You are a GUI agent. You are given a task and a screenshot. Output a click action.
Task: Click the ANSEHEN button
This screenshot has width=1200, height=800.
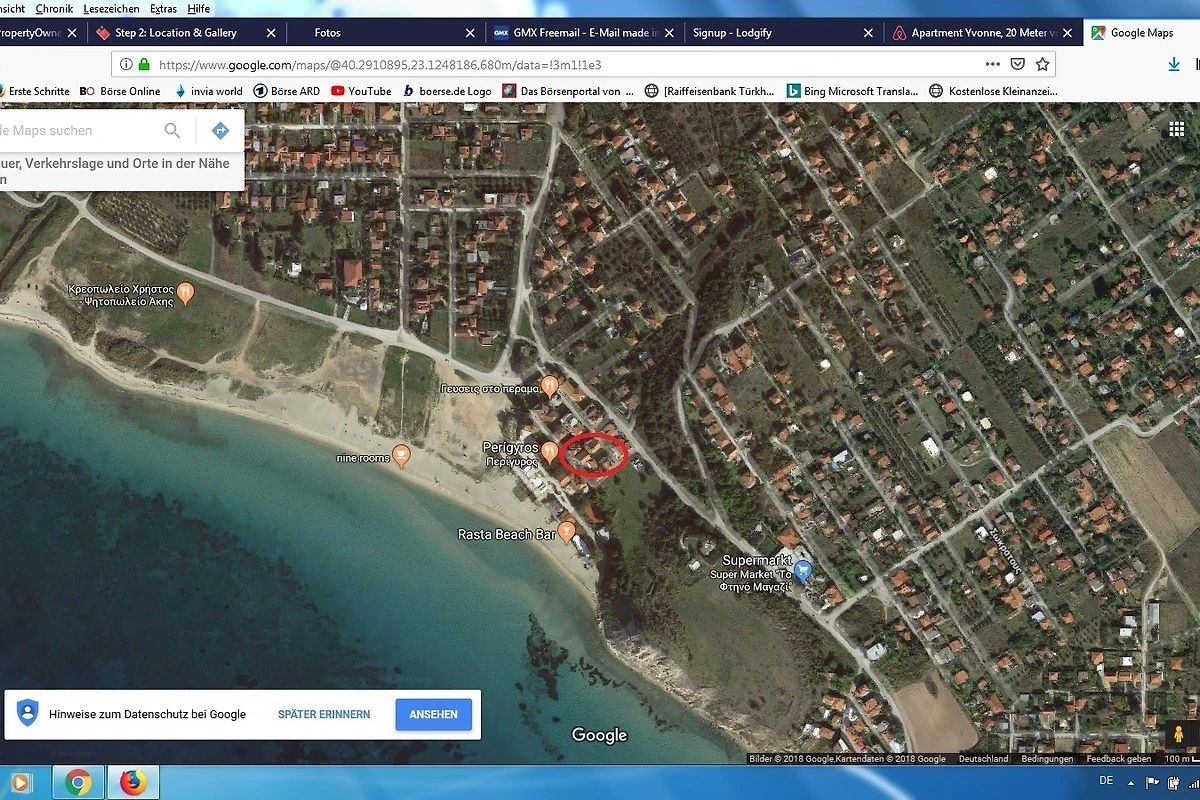point(433,714)
